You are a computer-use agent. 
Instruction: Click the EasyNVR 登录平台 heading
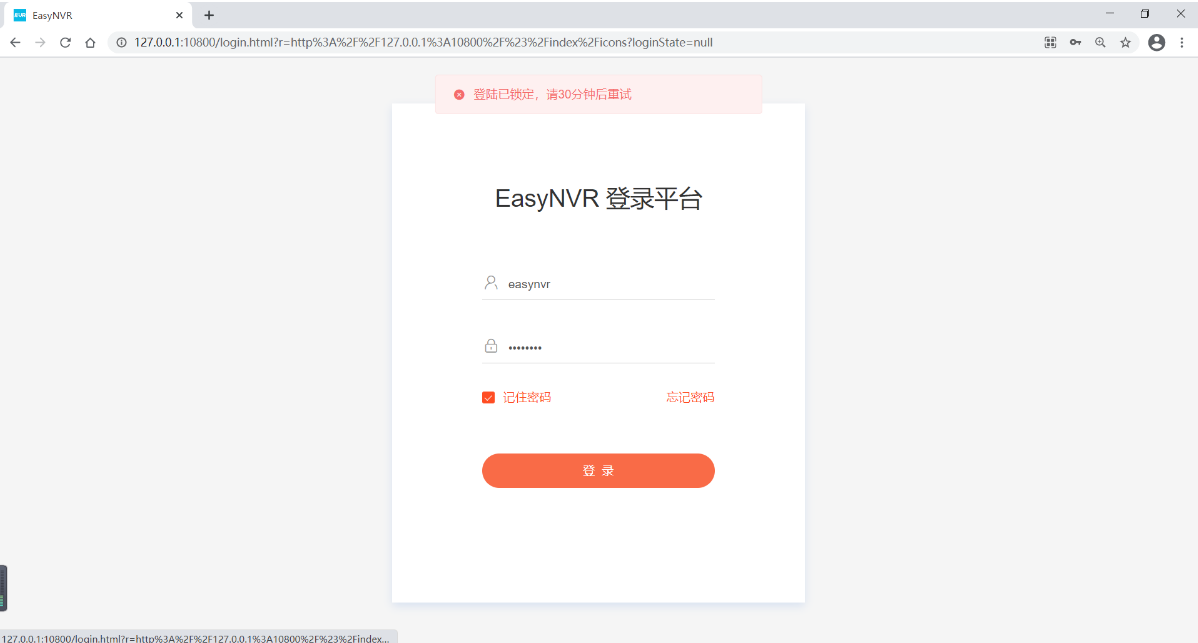coord(598,199)
